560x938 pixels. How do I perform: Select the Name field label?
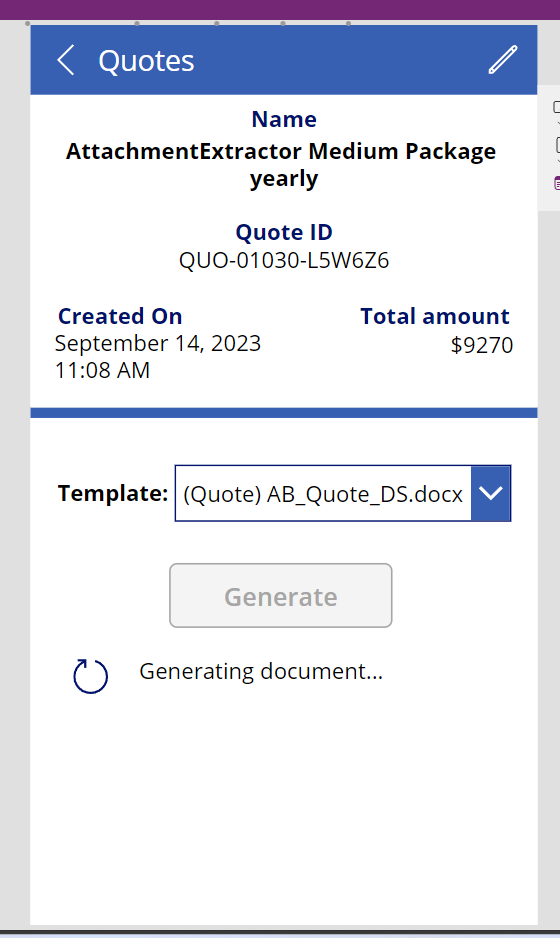(x=284, y=119)
